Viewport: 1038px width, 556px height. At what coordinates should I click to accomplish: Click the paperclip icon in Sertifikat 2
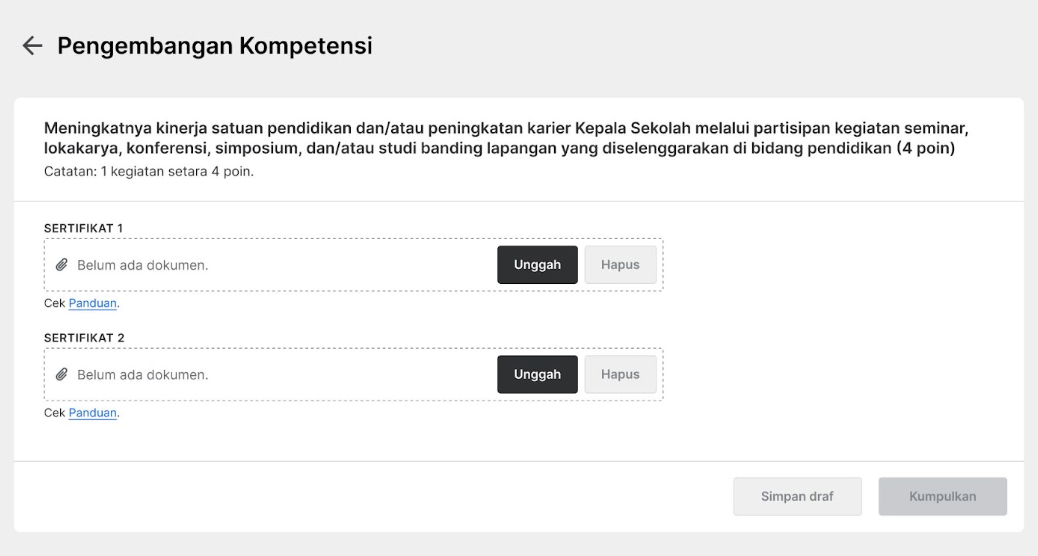click(62, 375)
